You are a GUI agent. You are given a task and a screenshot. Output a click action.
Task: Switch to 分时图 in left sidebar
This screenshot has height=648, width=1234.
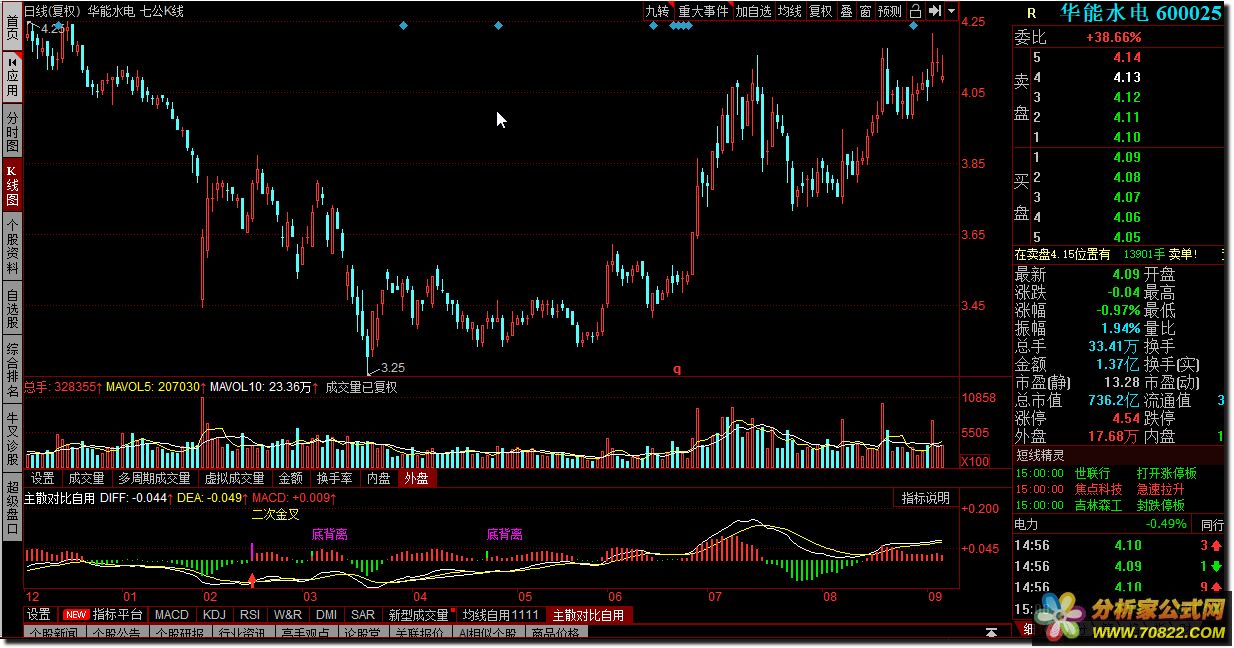pyautogui.click(x=12, y=131)
